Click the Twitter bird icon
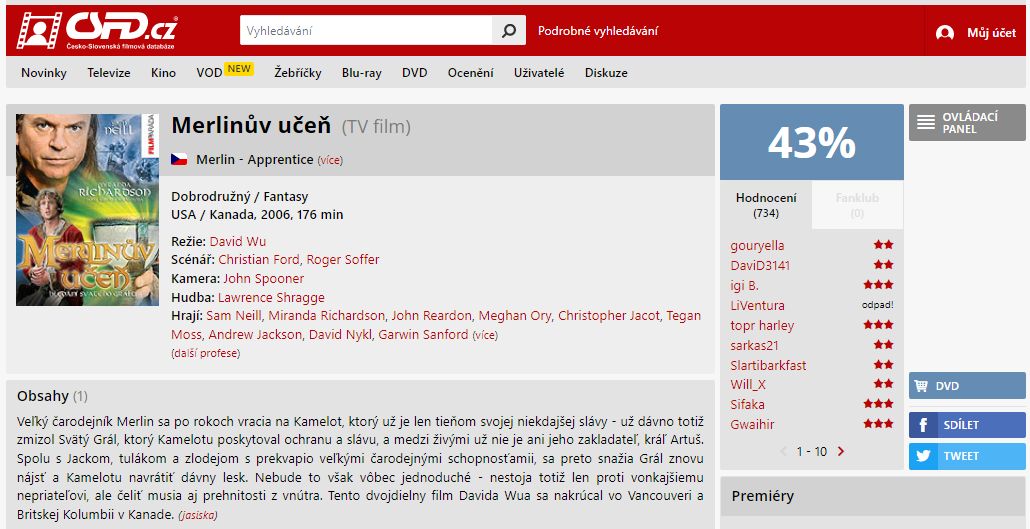This screenshot has height=529, width=1030. [922, 456]
